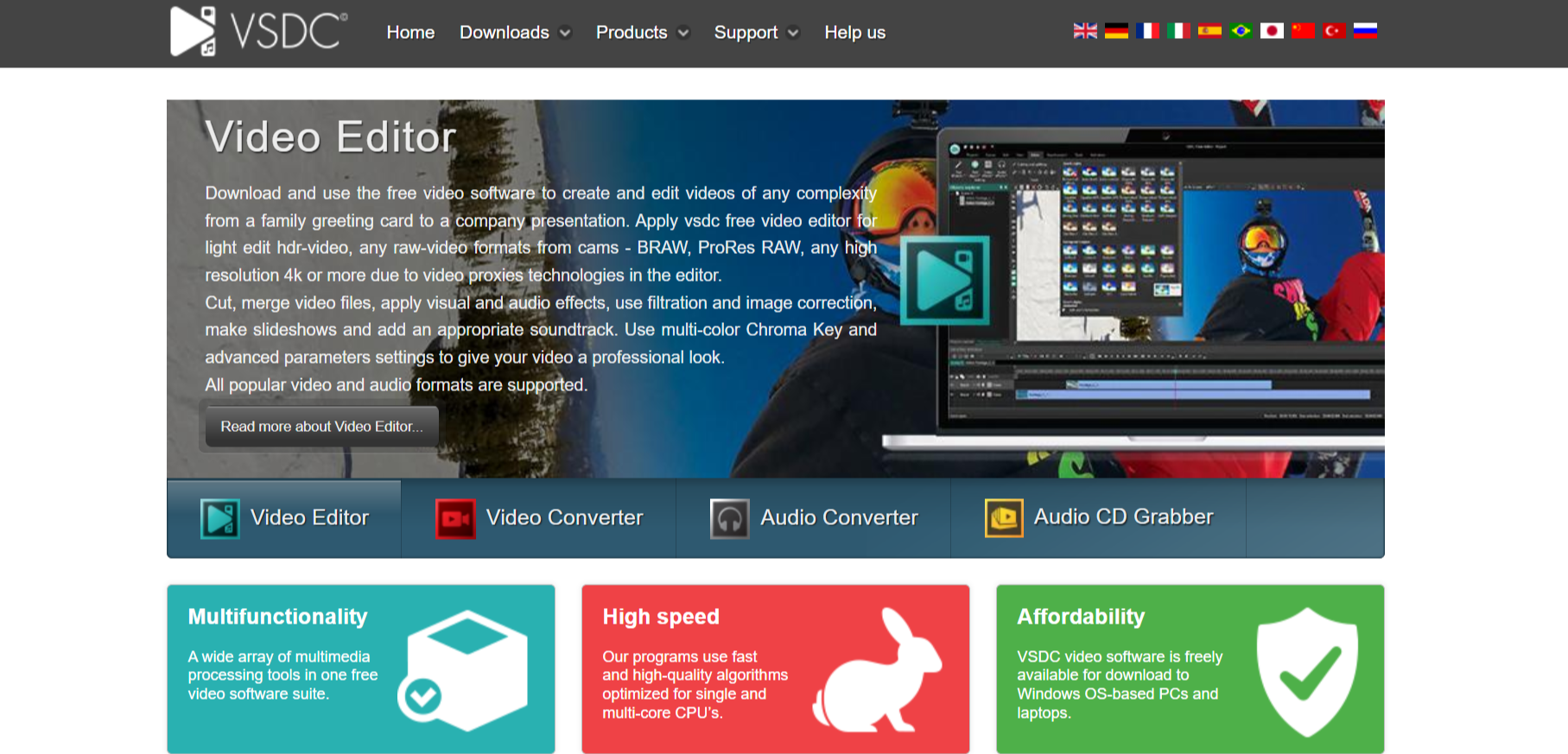Open the Help us page
This screenshot has height=754, width=1568.
pos(854,32)
